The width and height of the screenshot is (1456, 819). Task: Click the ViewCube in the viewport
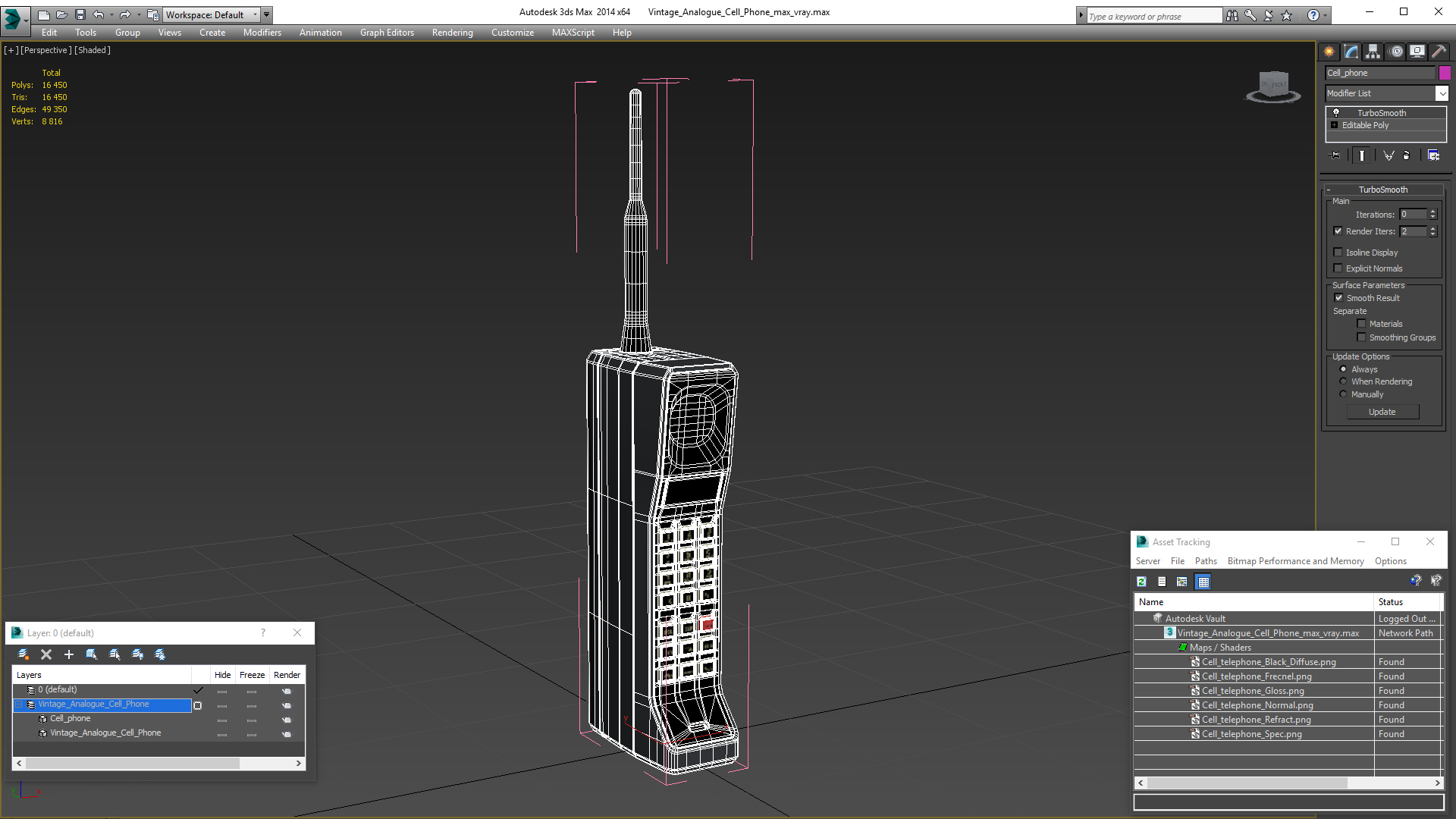click(1274, 86)
